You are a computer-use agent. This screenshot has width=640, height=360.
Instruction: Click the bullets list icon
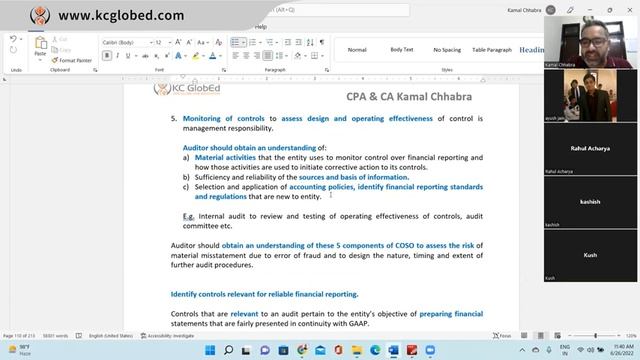coord(235,42)
